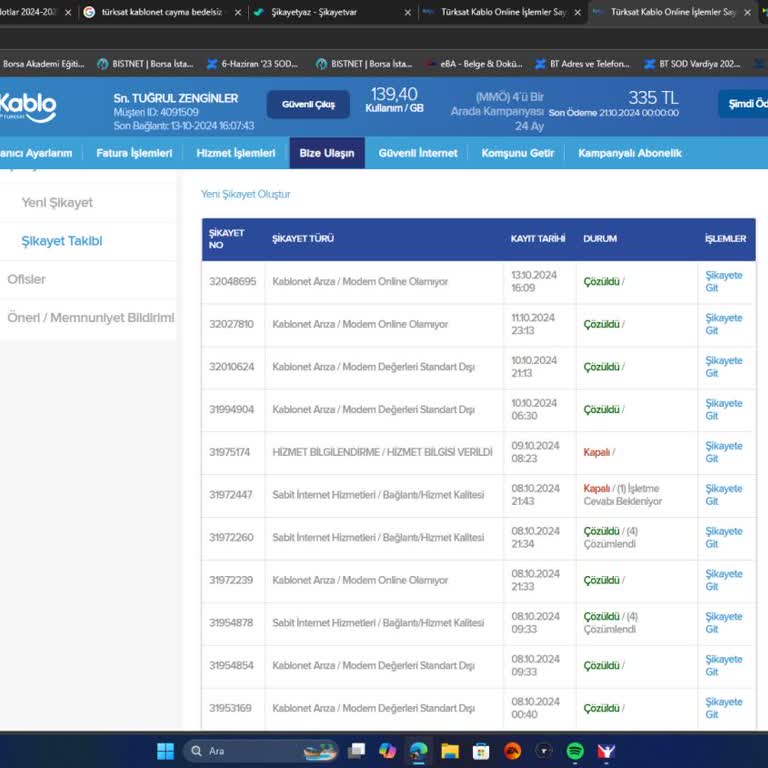The width and height of the screenshot is (768, 768).
Task: Click the 335 TL amount text
Action: coord(653,97)
